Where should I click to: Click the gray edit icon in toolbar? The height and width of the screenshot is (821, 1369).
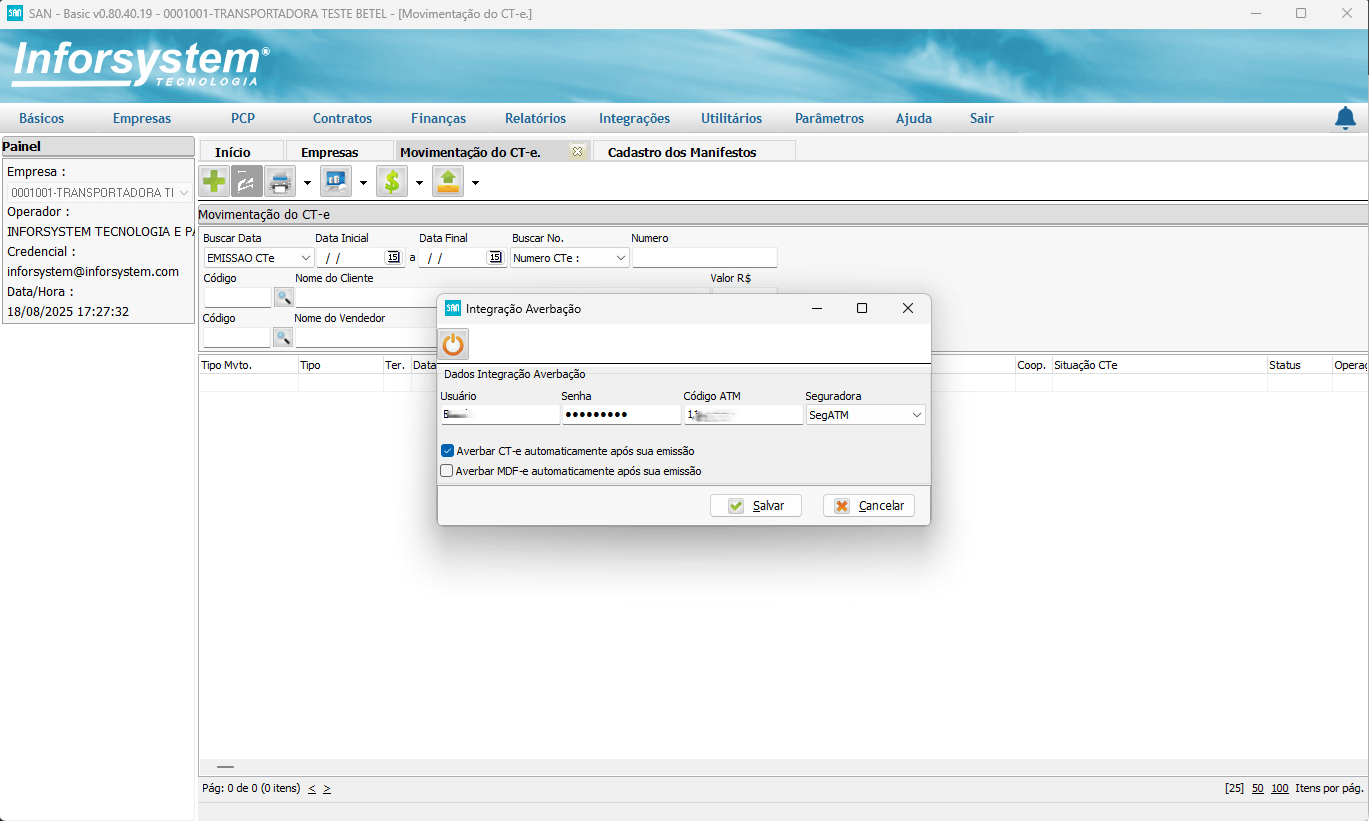coord(247,181)
